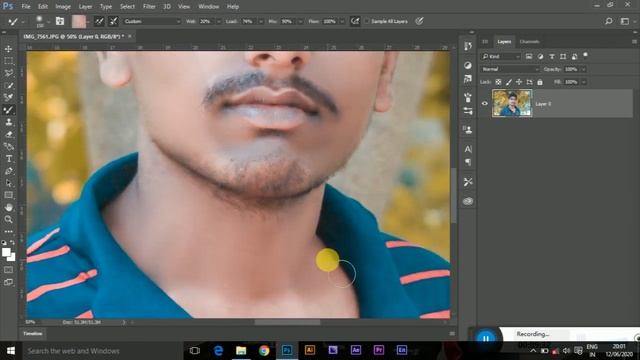Click the foreground color swatch
This screenshot has height=360, width=640.
click(x=6, y=253)
